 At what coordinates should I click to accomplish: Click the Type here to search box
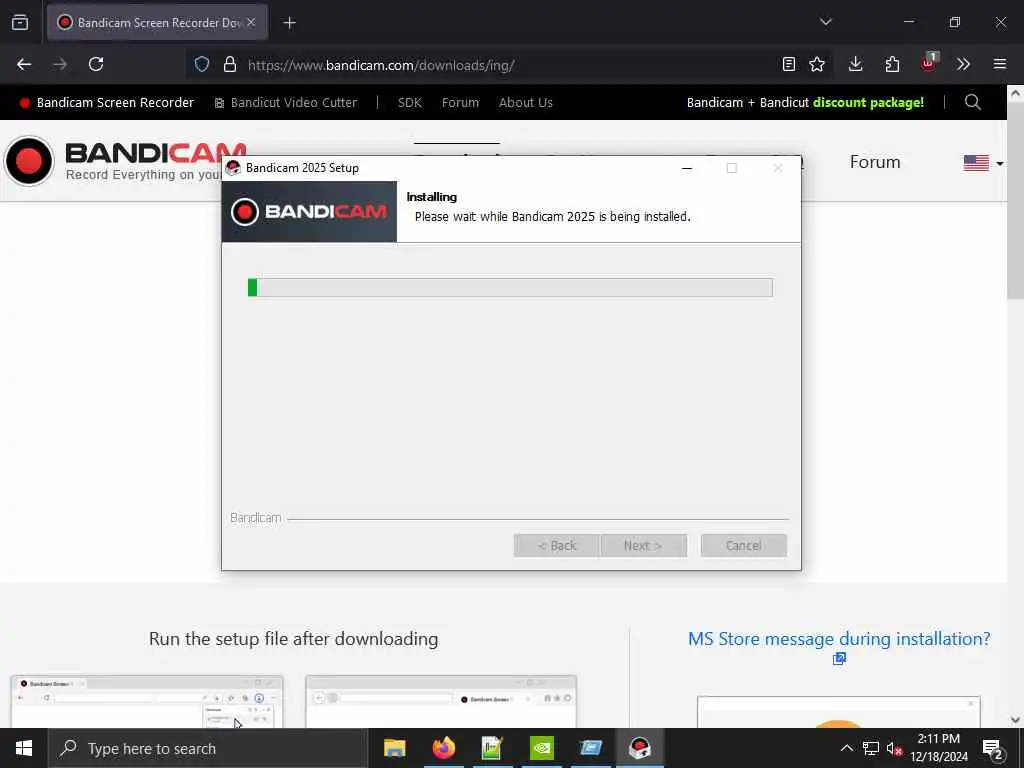[208, 748]
